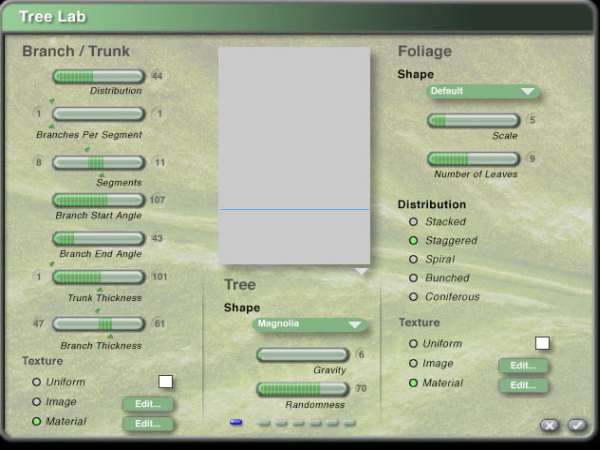Viewport: 600px width, 450px height.
Task: Click the Gravity value 6
Action: point(361,354)
